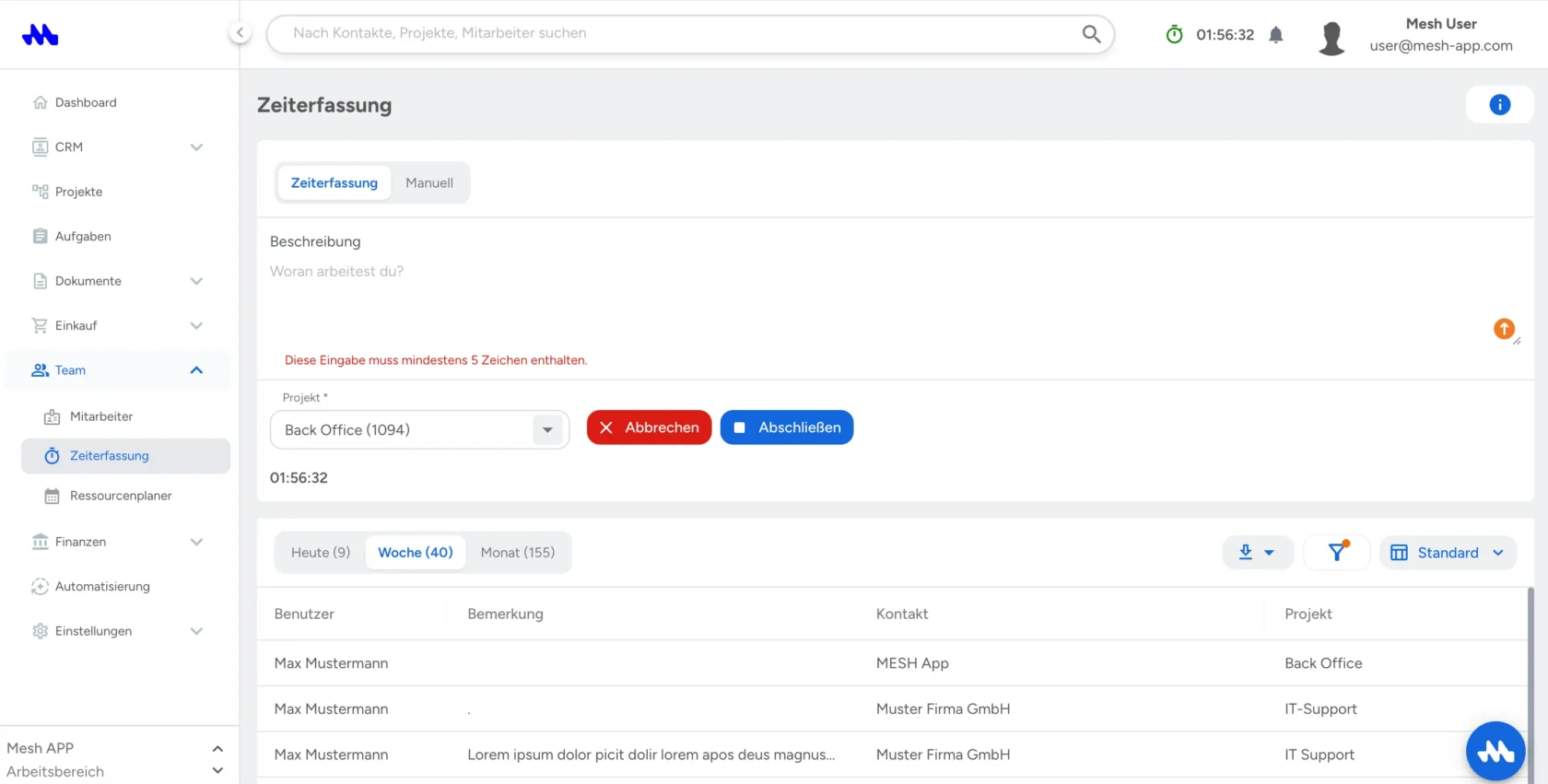The width and height of the screenshot is (1548, 784).
Task: Click the blue Abschließen button
Action: (x=787, y=427)
